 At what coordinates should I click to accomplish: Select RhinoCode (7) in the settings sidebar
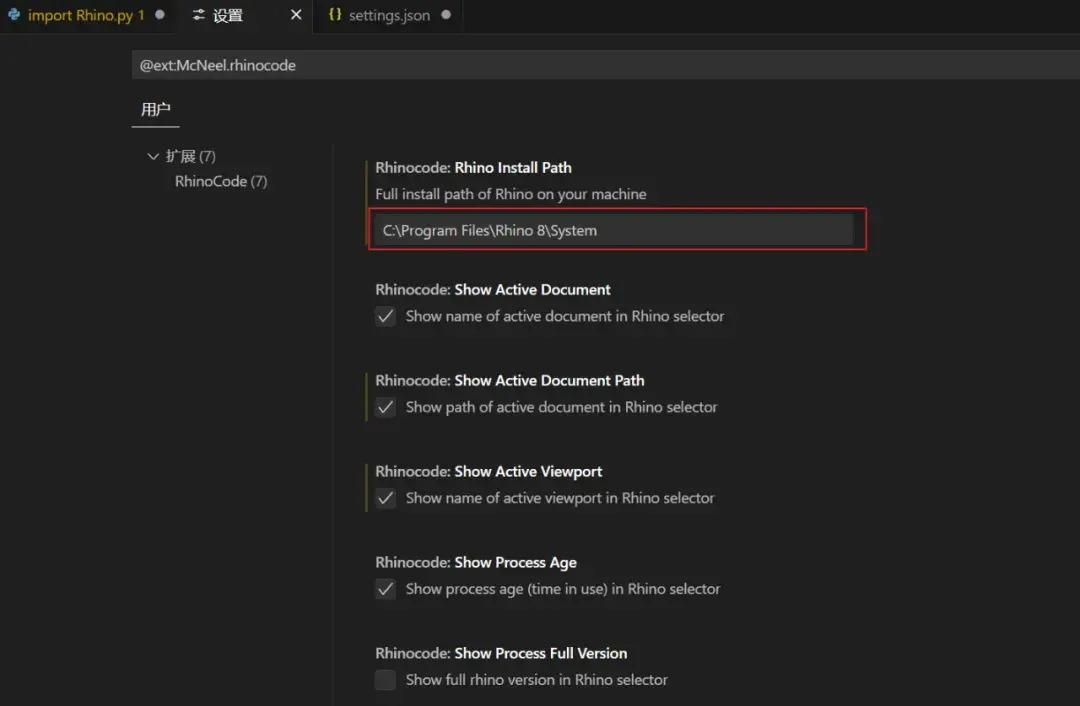(x=220, y=181)
